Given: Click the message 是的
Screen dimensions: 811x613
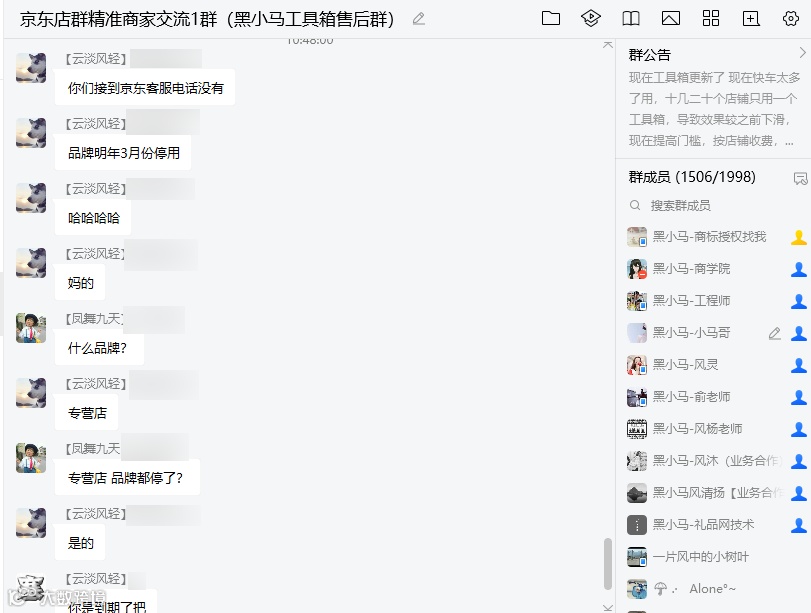Looking at the screenshot, I should tap(80, 543).
